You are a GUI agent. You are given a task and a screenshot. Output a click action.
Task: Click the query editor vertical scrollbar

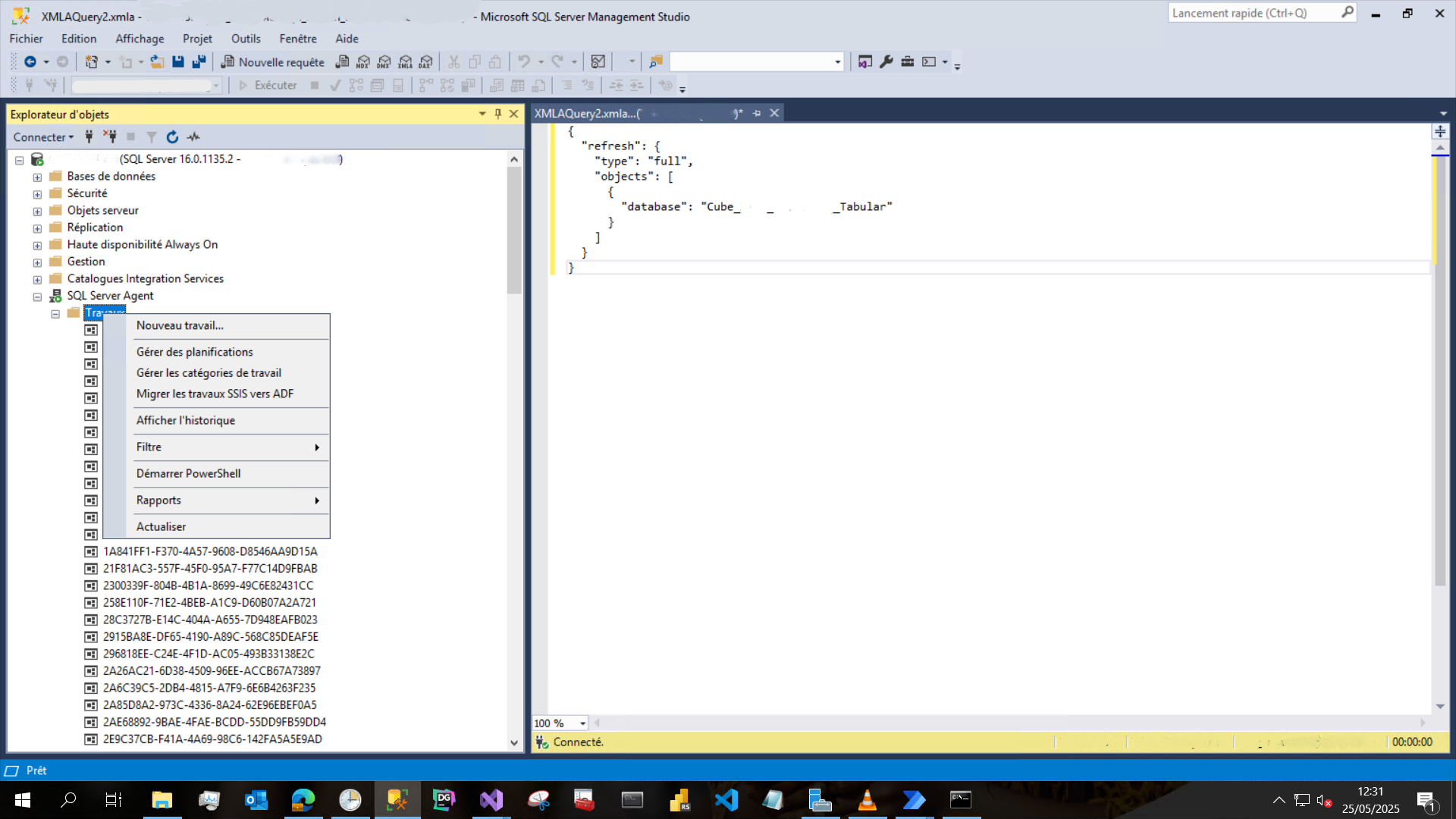pyautogui.click(x=1440, y=372)
